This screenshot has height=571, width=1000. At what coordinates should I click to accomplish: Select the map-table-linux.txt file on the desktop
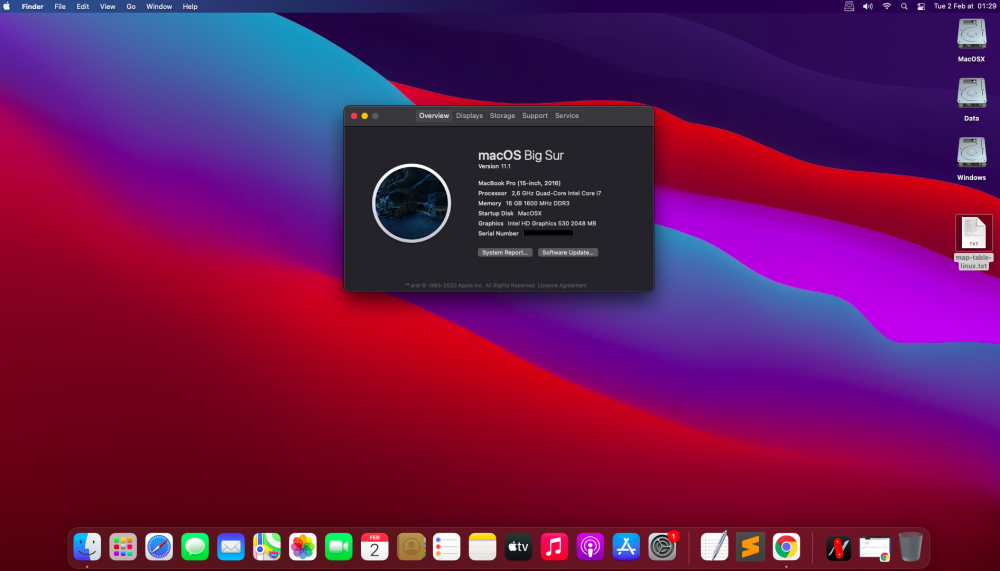click(973, 242)
